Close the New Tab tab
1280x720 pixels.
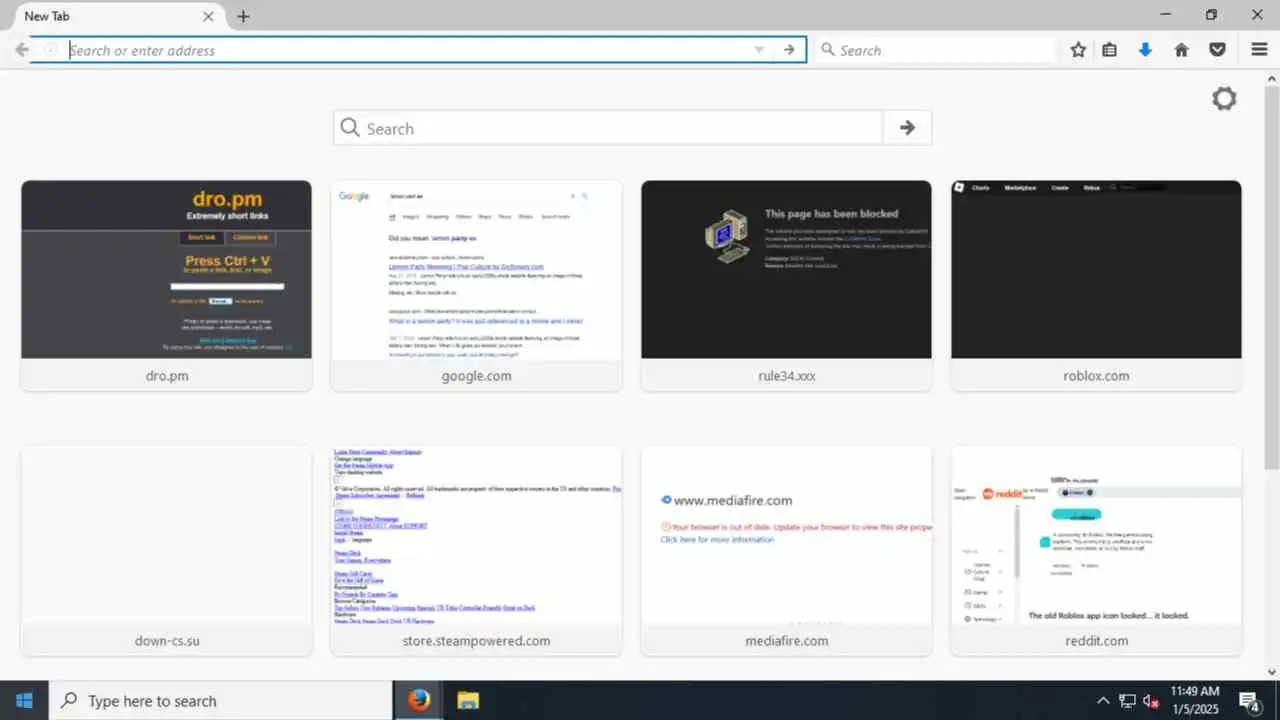pos(208,16)
